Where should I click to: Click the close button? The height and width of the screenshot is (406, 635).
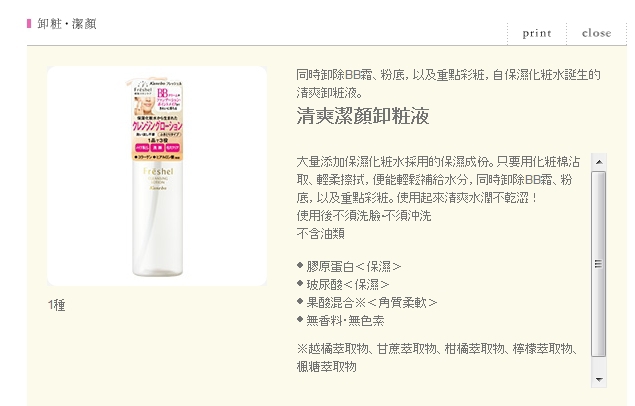596,33
